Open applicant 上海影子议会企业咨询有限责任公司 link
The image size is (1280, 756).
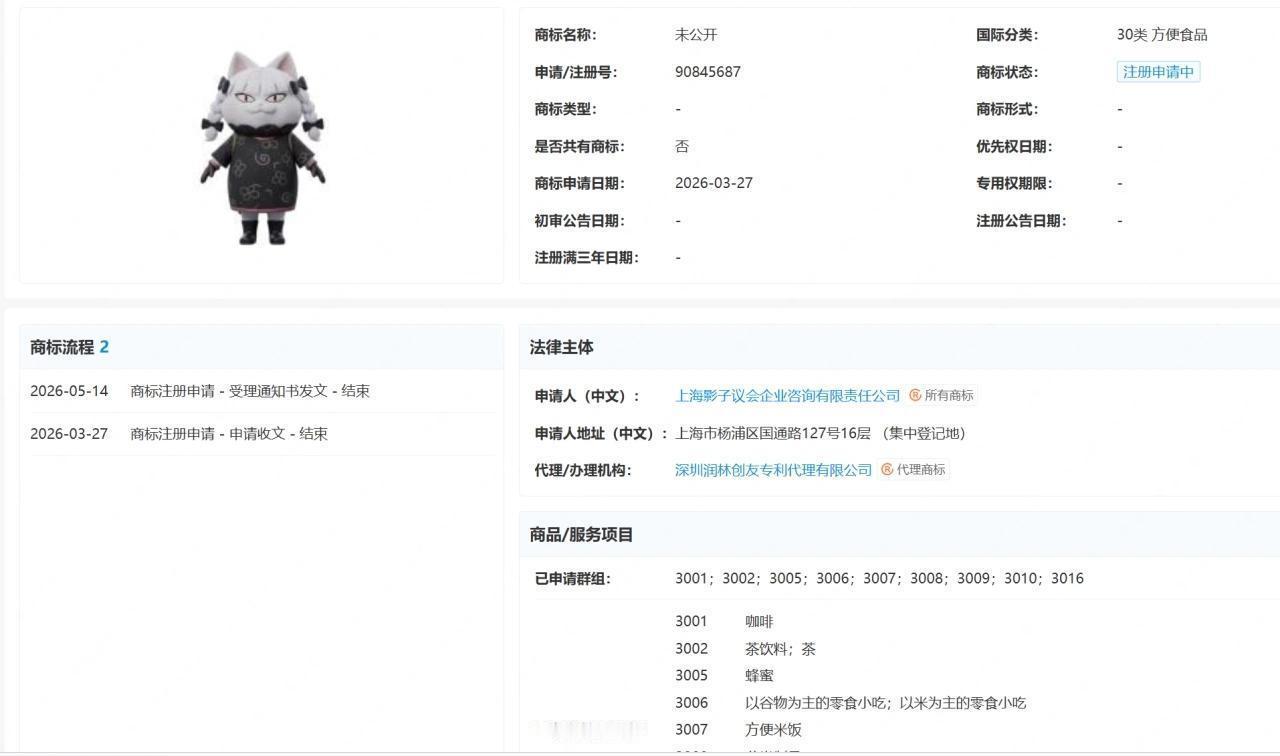pyautogui.click(x=788, y=396)
